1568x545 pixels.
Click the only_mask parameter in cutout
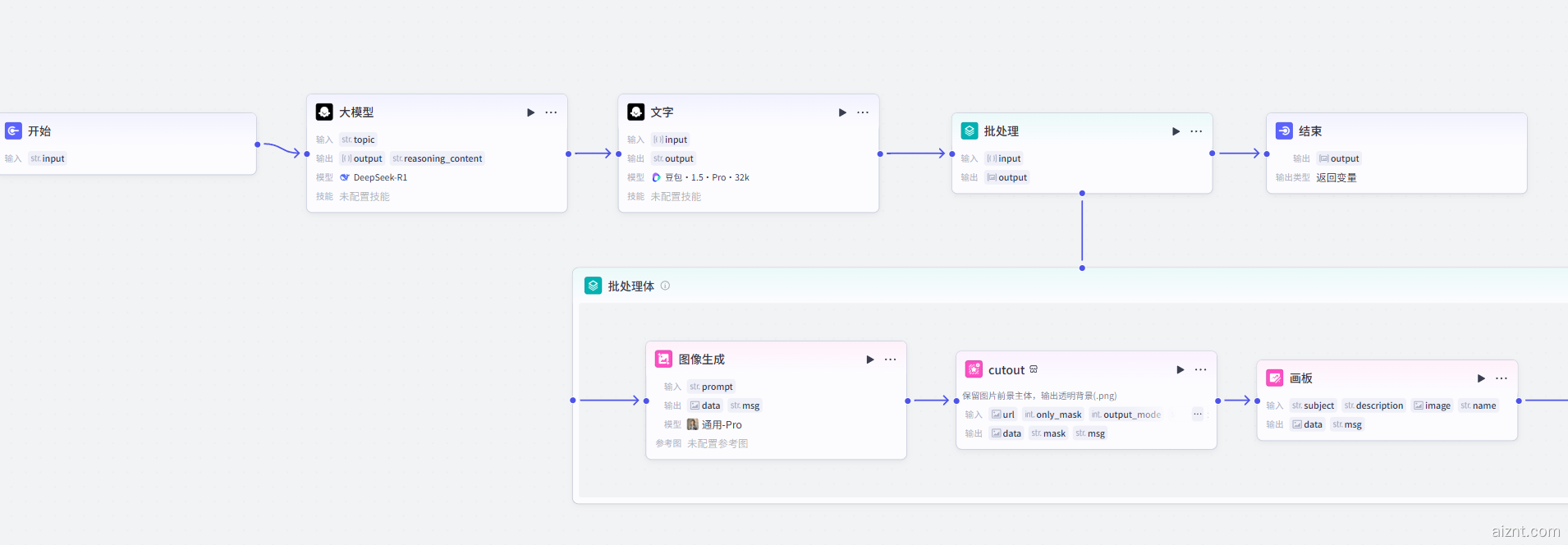click(1053, 414)
